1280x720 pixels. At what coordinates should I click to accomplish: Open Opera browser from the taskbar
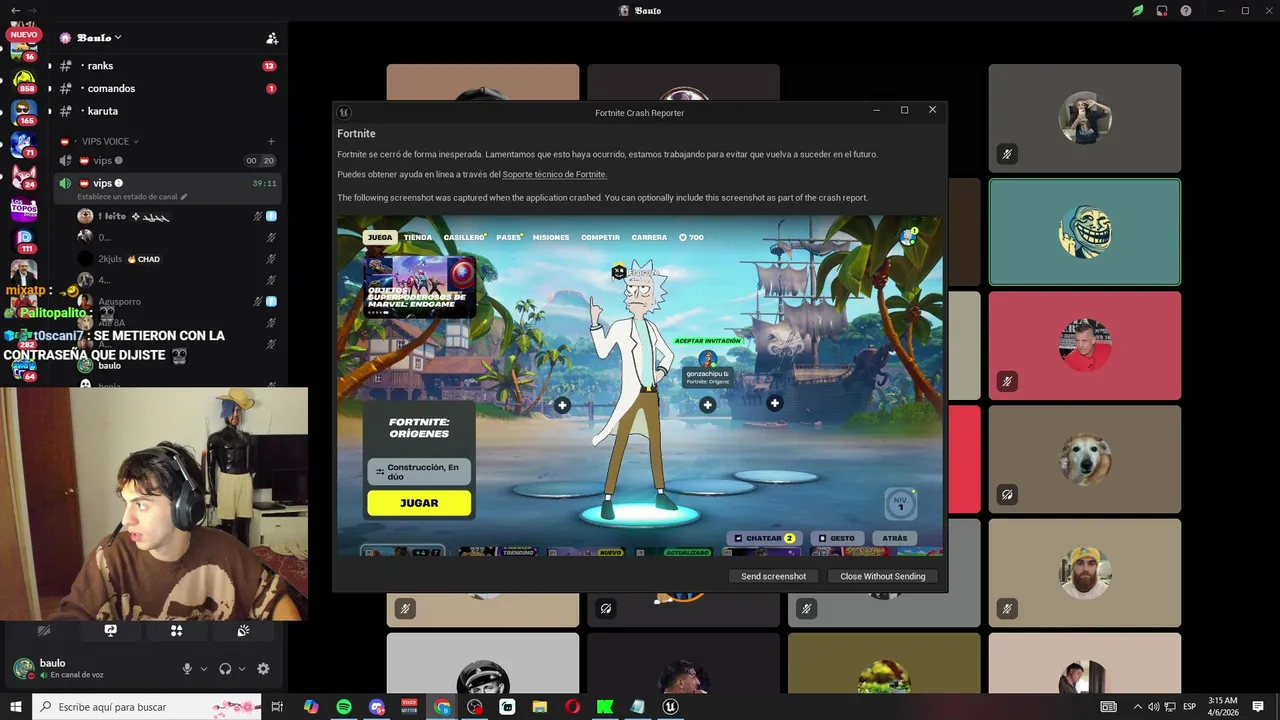coord(572,707)
